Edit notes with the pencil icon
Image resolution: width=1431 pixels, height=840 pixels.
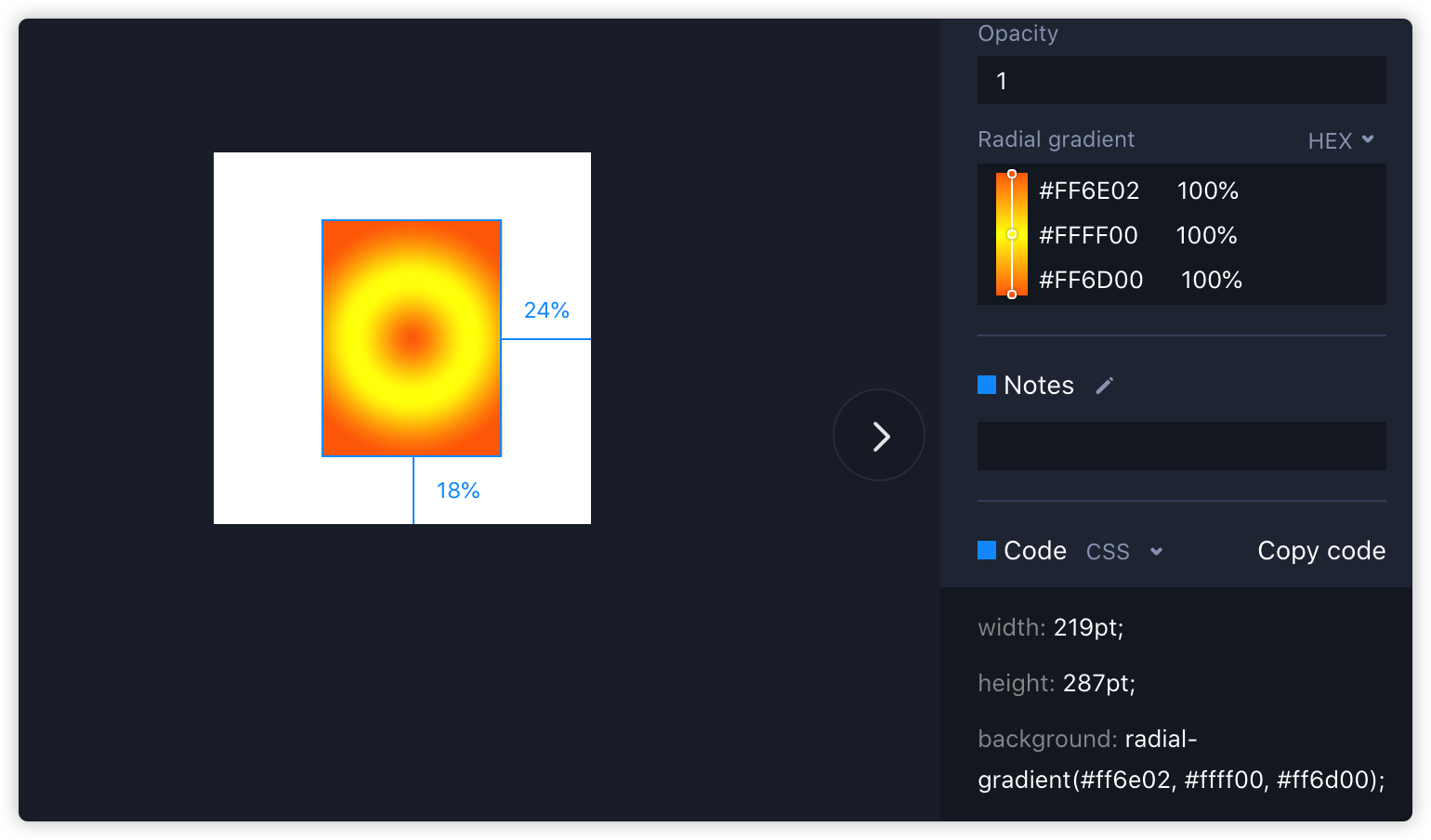[x=1104, y=386]
